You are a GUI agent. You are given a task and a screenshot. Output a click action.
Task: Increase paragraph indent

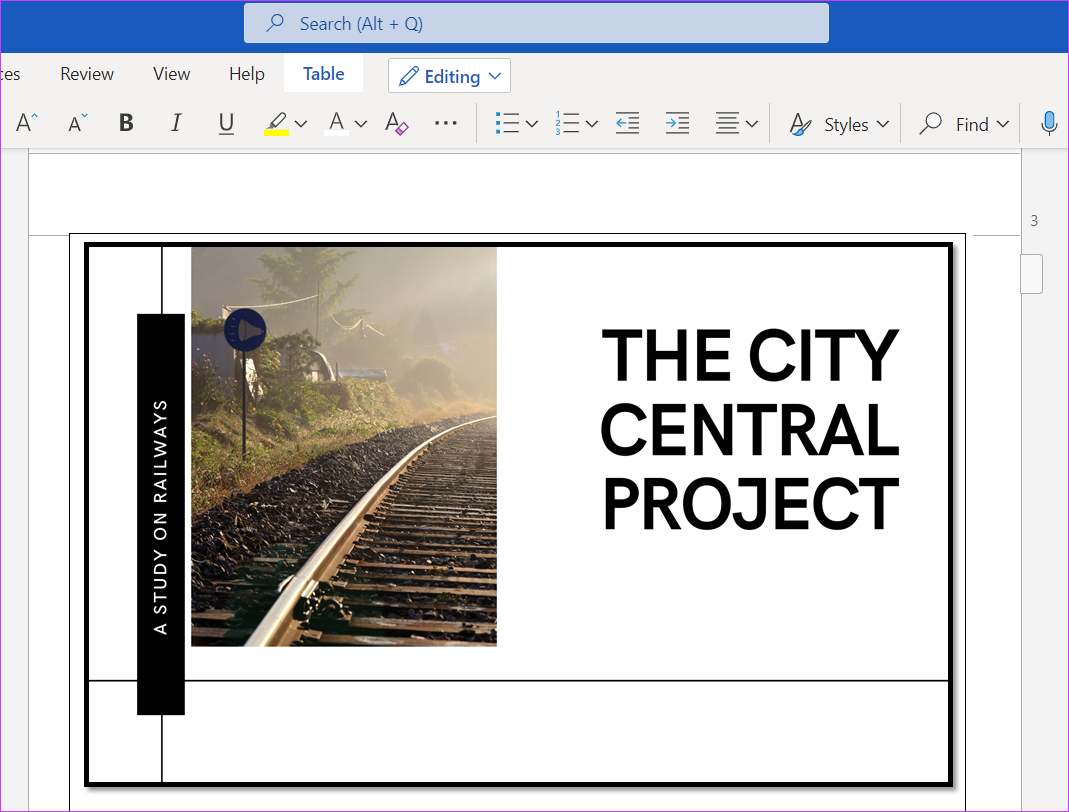677,122
